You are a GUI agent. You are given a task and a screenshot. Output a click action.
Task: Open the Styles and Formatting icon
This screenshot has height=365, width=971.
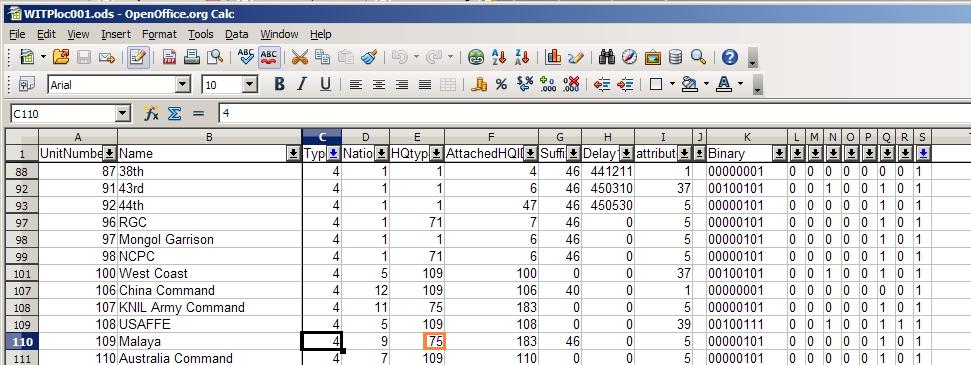coord(27,84)
